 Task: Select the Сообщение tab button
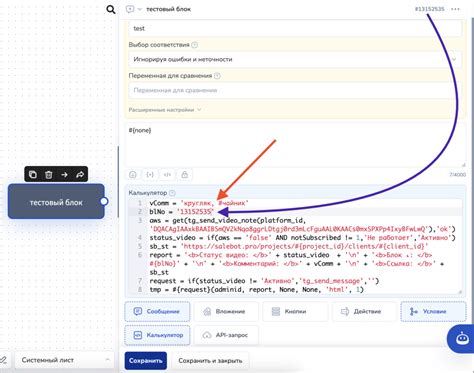tap(157, 311)
